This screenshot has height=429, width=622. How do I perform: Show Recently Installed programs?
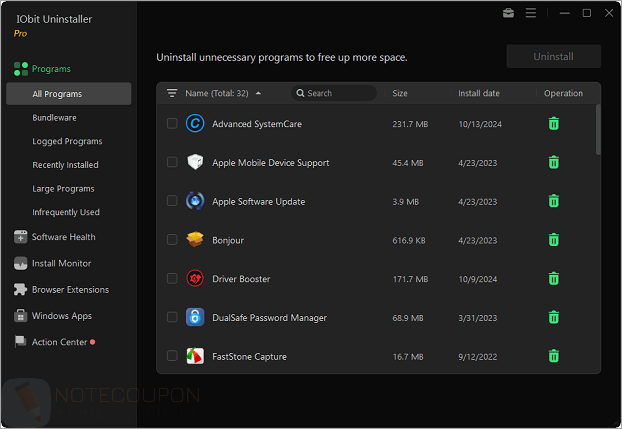(x=65, y=165)
